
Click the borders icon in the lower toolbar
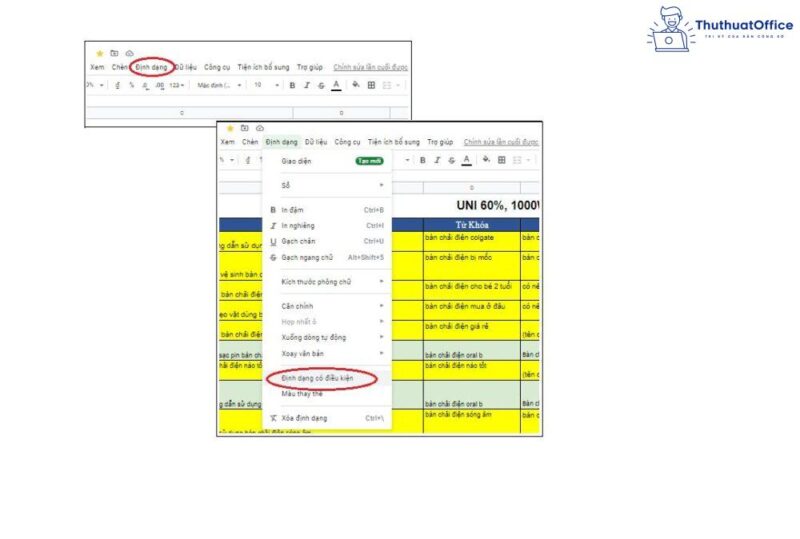[502, 160]
